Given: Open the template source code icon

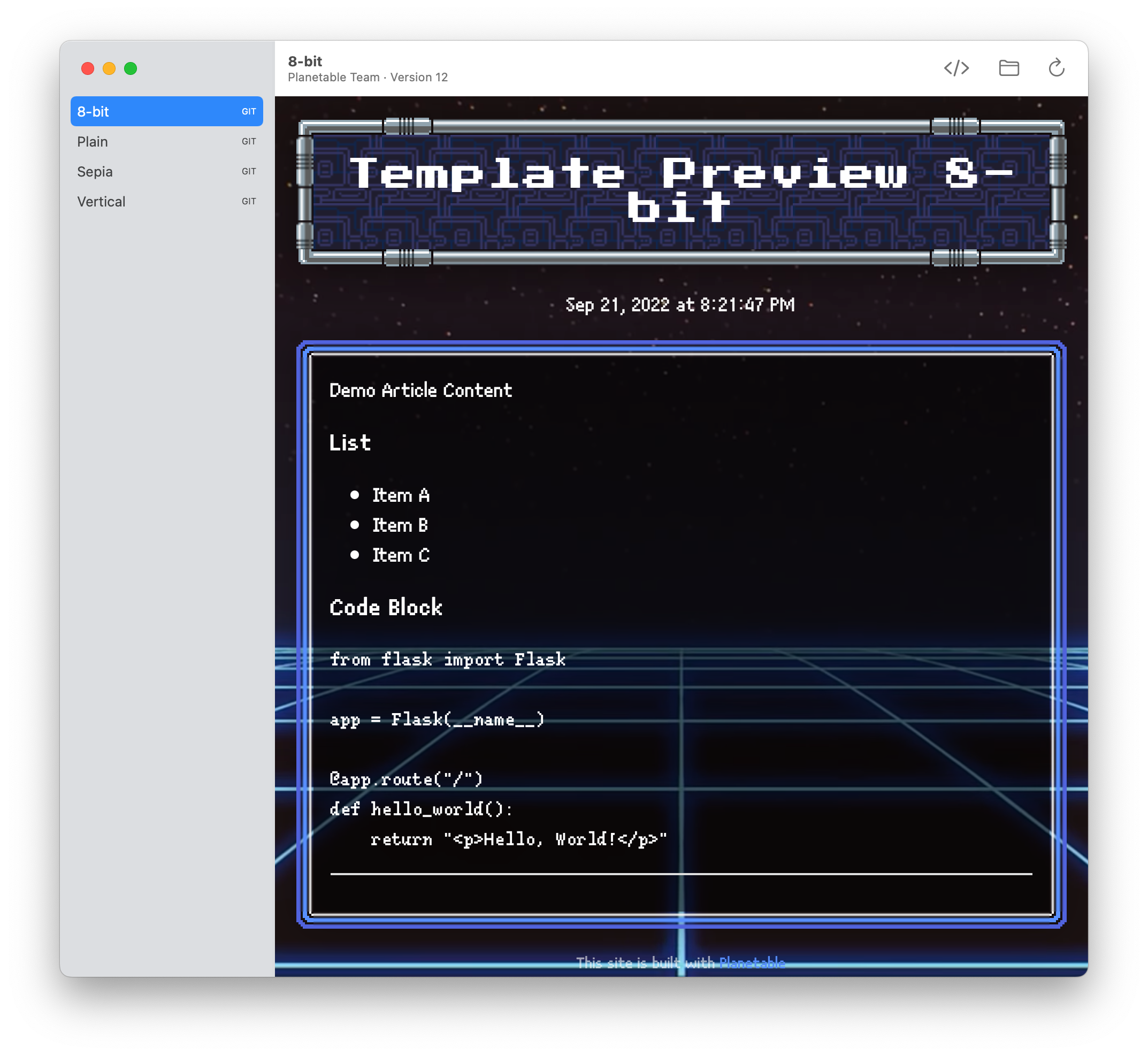Looking at the screenshot, I should [x=956, y=68].
